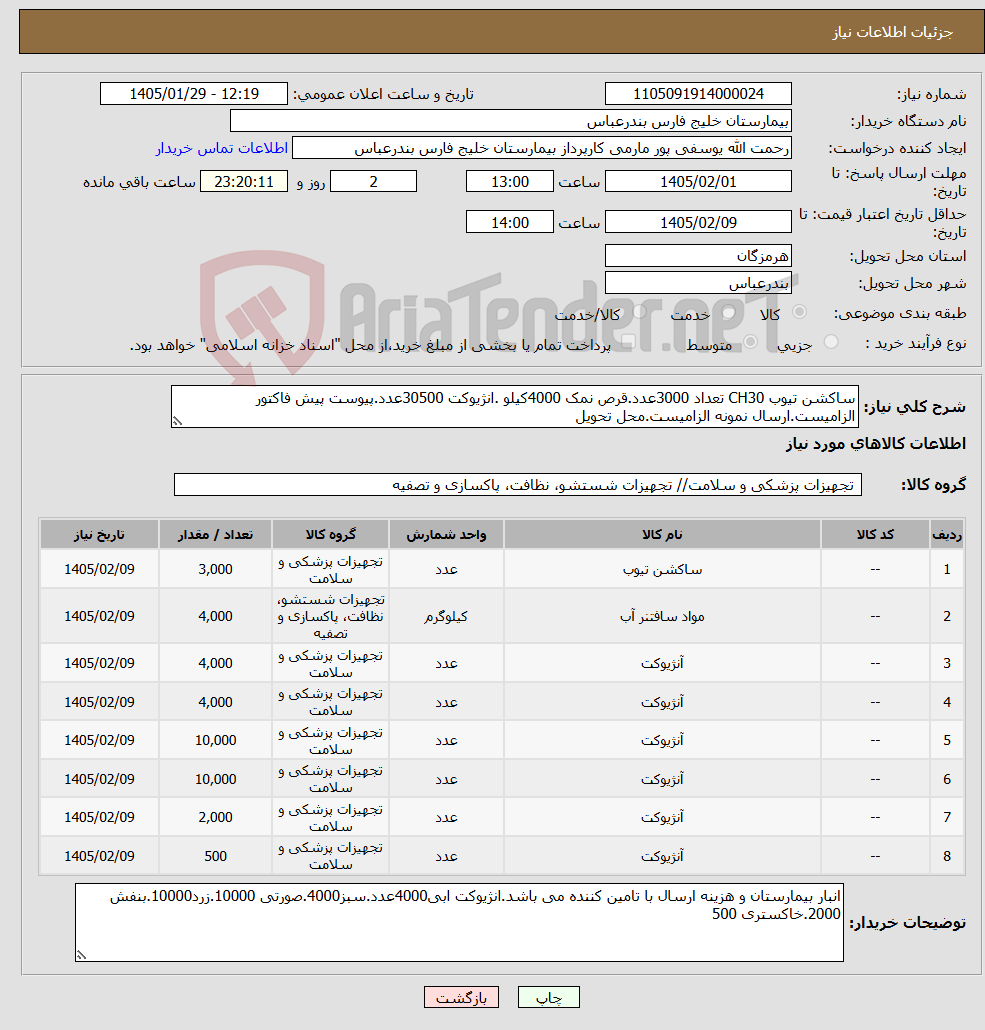Screen dimensions: 985x1030
Task: Select the جزیی purchase type radio
Action: coord(831,342)
